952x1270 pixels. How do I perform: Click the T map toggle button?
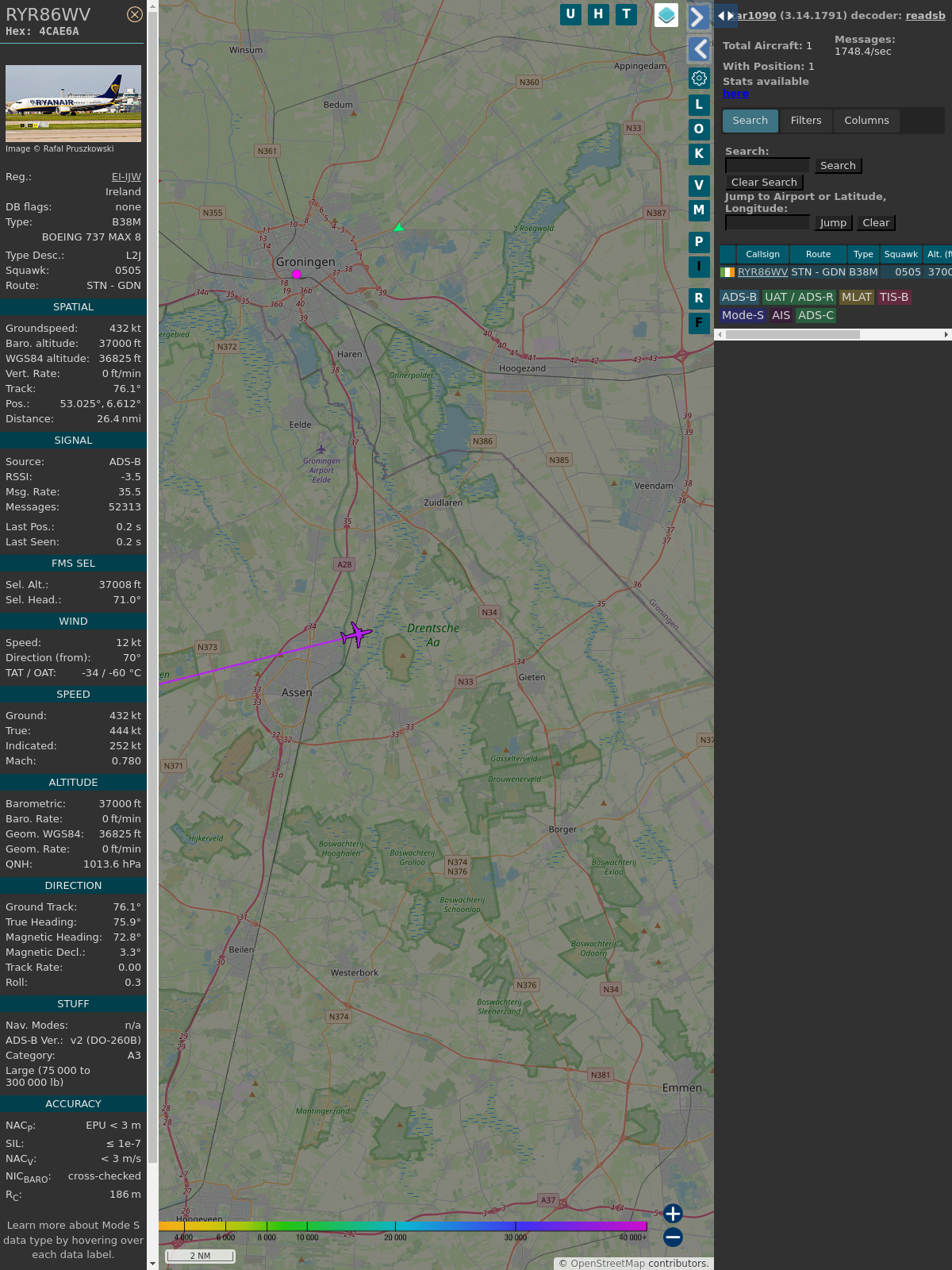[627, 14]
